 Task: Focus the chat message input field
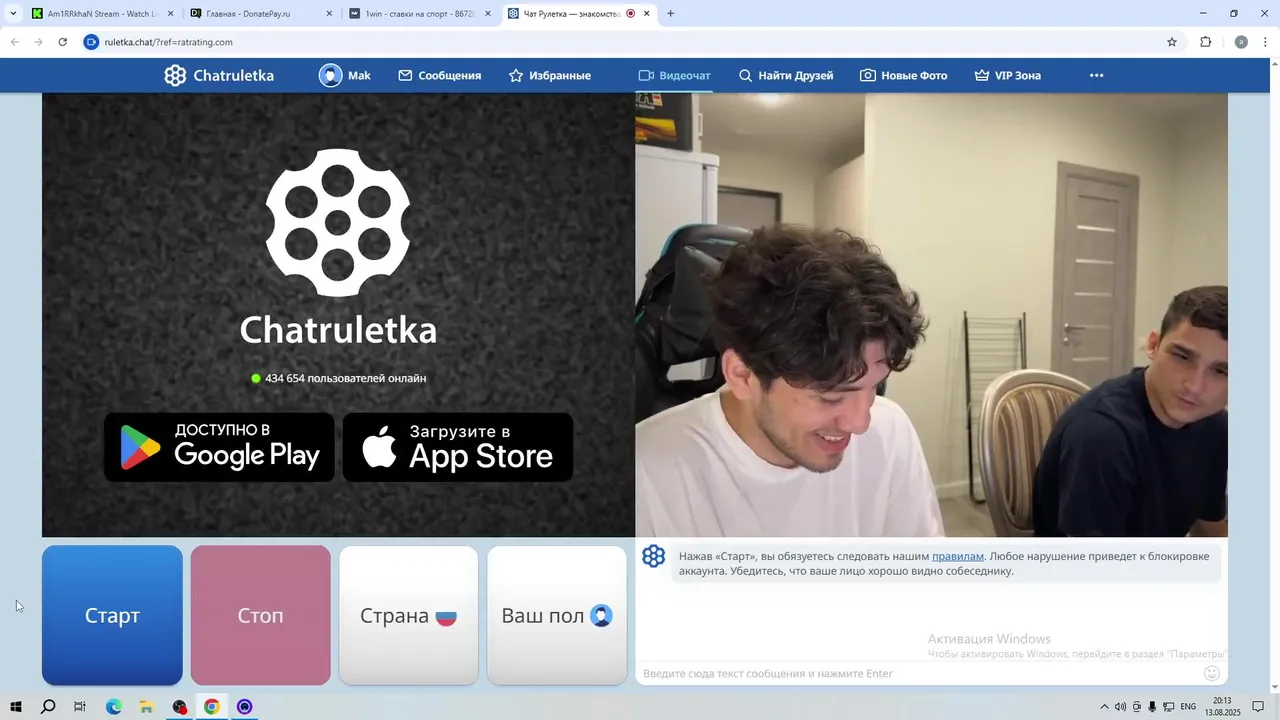[920, 673]
